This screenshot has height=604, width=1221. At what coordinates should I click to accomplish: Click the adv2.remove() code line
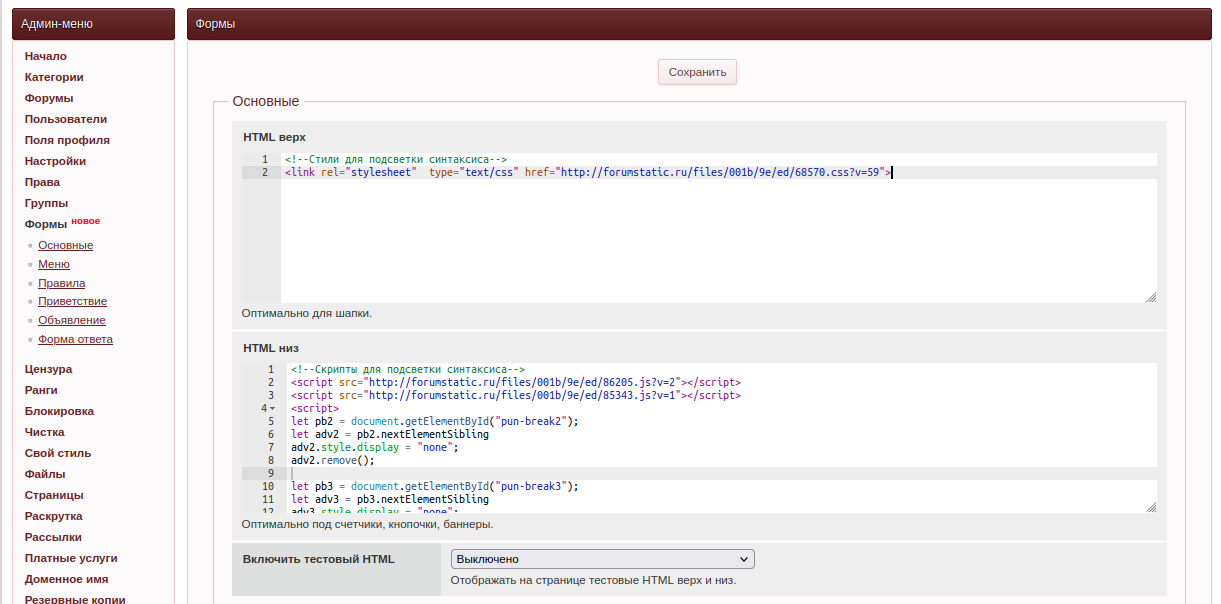point(333,460)
